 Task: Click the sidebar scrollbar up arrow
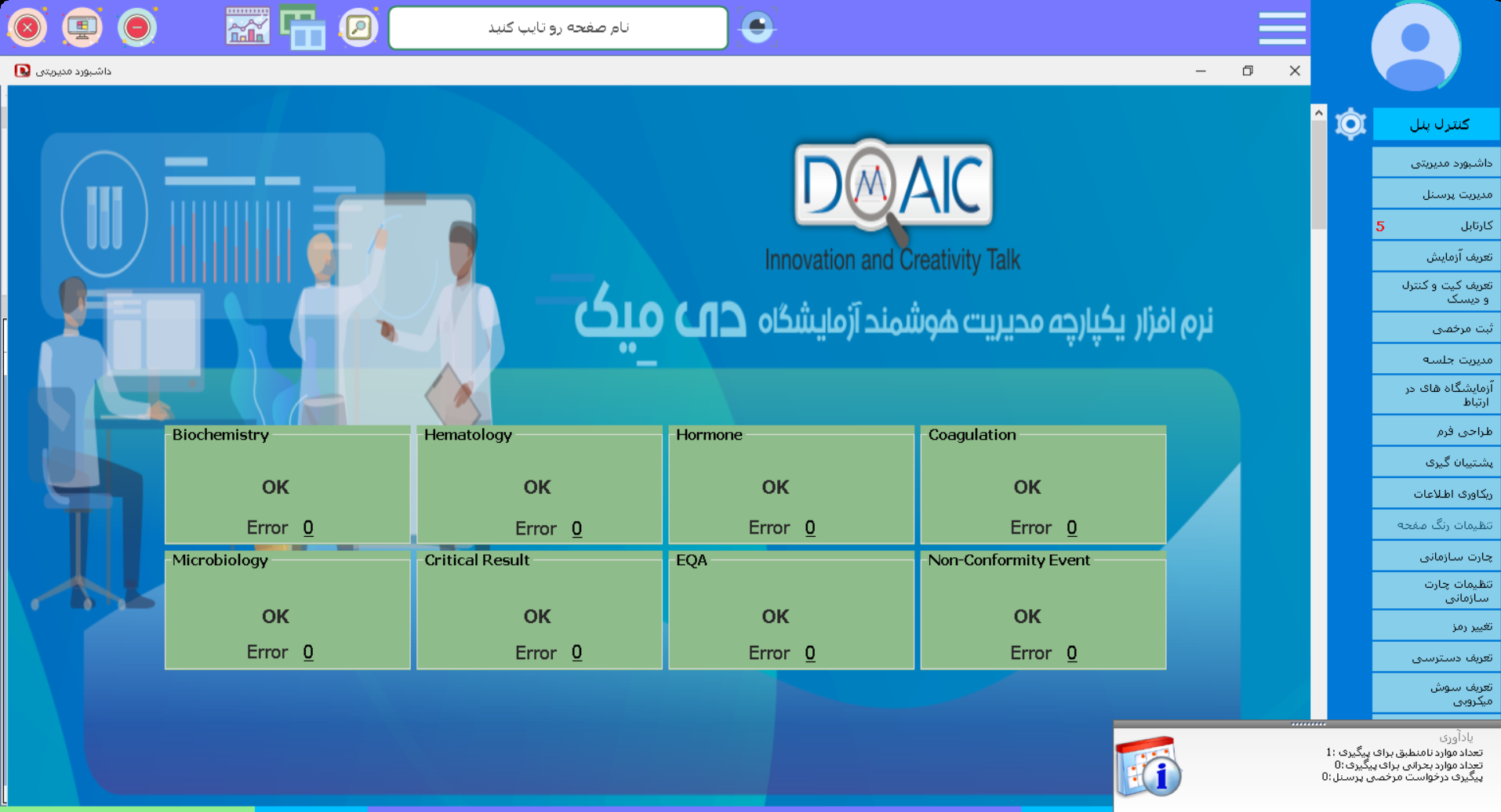pyautogui.click(x=1319, y=113)
